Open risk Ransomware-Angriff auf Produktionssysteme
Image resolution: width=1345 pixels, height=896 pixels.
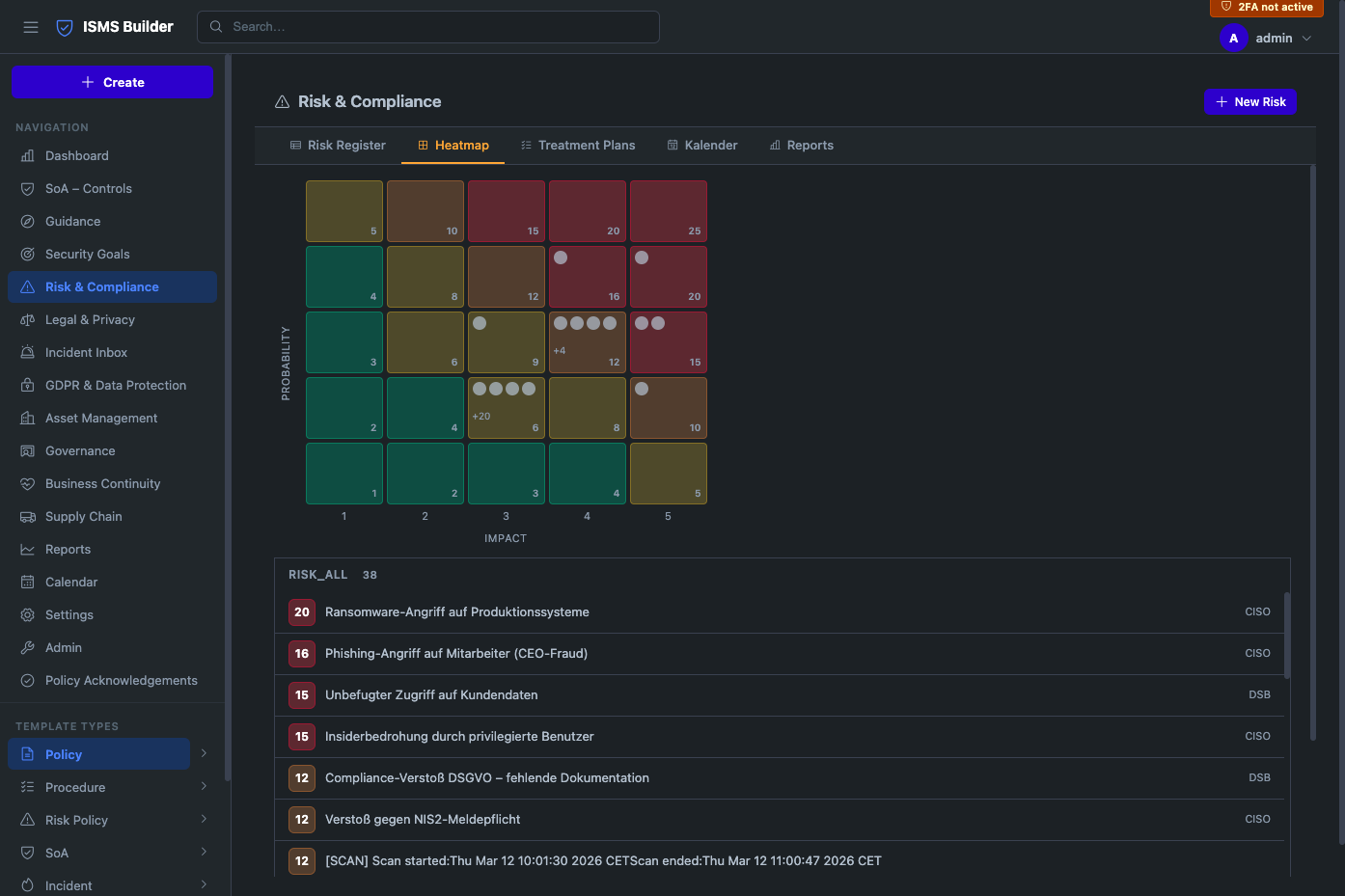click(x=780, y=612)
